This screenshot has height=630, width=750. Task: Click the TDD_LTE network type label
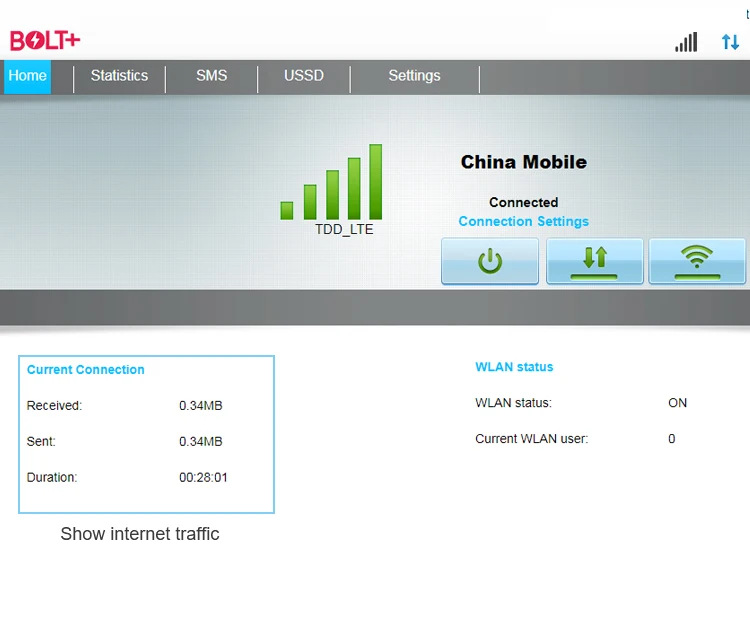[344, 229]
